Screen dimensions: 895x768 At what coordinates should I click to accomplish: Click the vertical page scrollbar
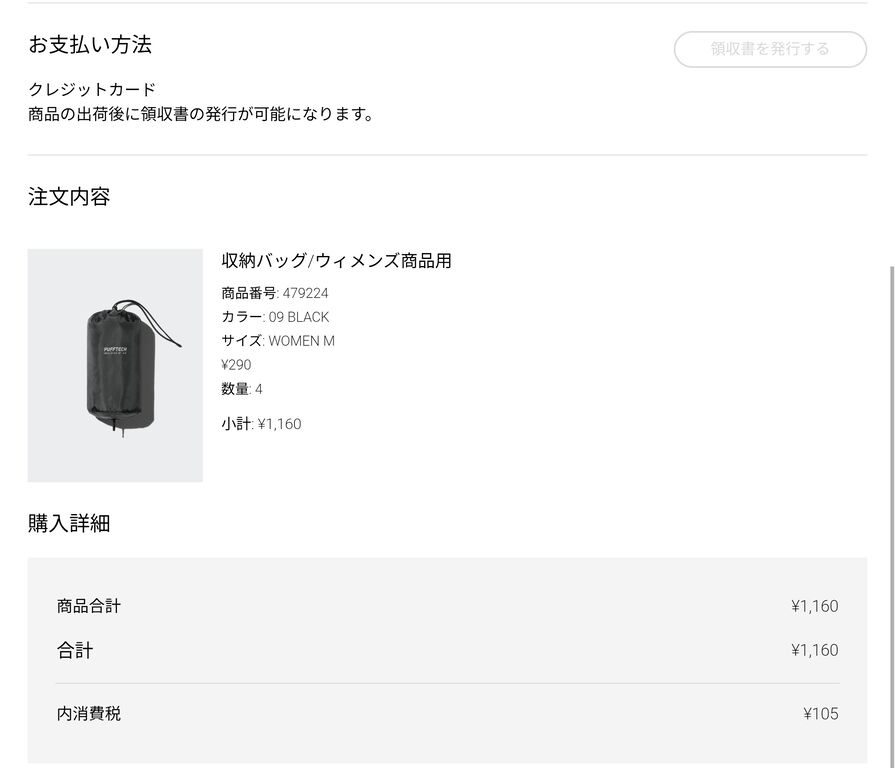(x=889, y=500)
